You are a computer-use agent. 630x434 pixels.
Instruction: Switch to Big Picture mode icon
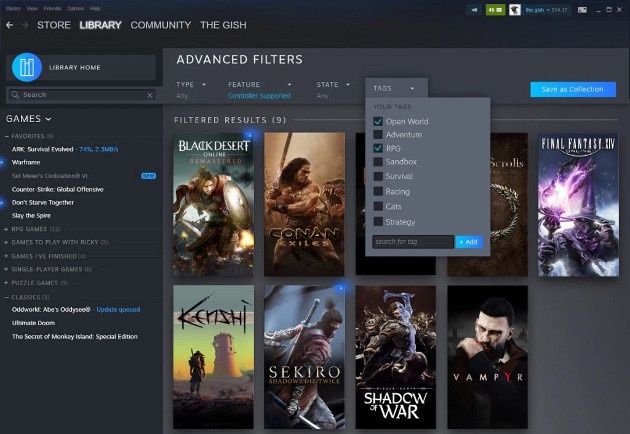pos(582,10)
